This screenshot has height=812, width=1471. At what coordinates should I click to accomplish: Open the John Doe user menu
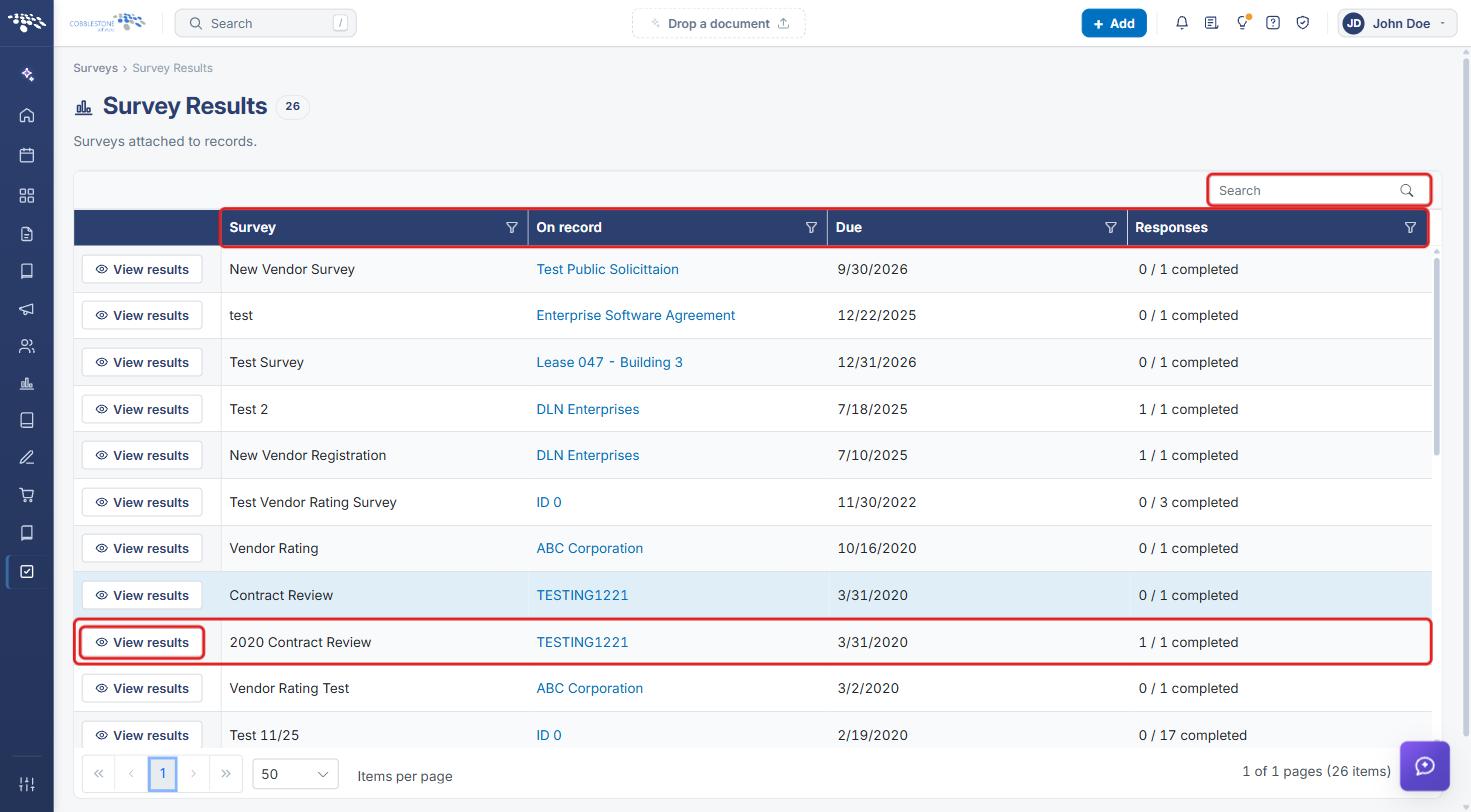(1398, 23)
